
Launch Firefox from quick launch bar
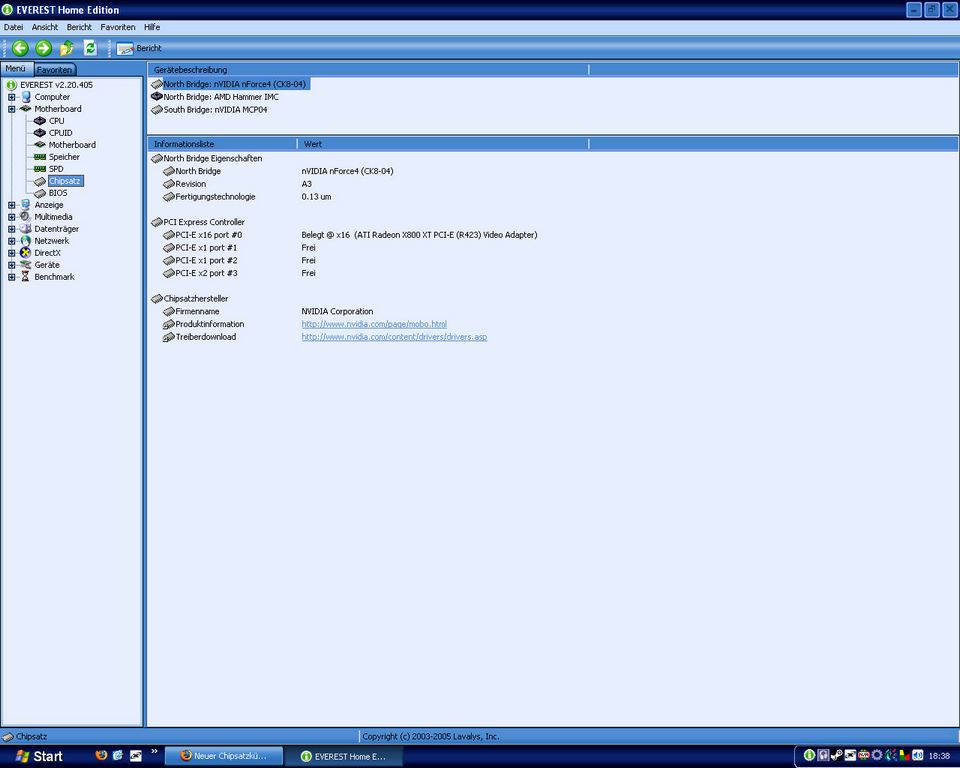[101, 755]
